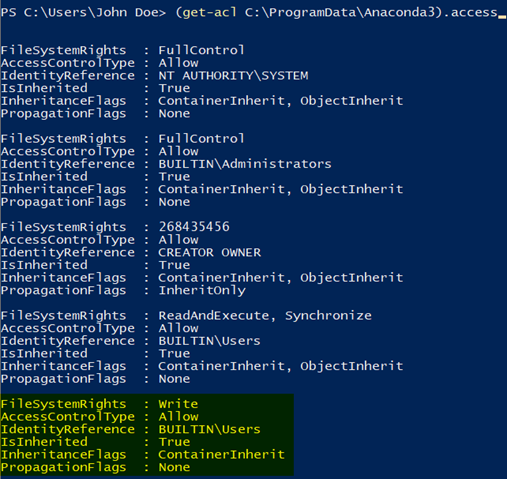
Task: Click highlighted BUILTIN\Users identity value
Action: [x=209, y=429]
